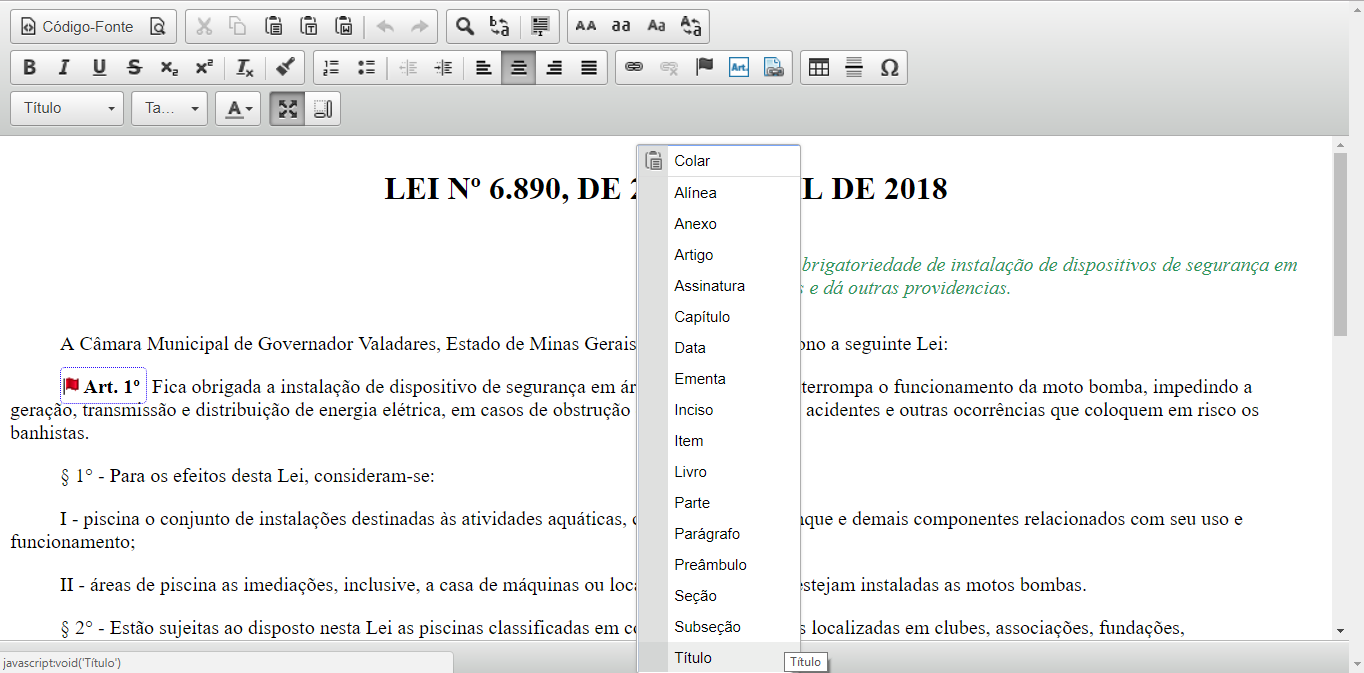
Task: Click the Redo arrow
Action: [x=419, y=27]
